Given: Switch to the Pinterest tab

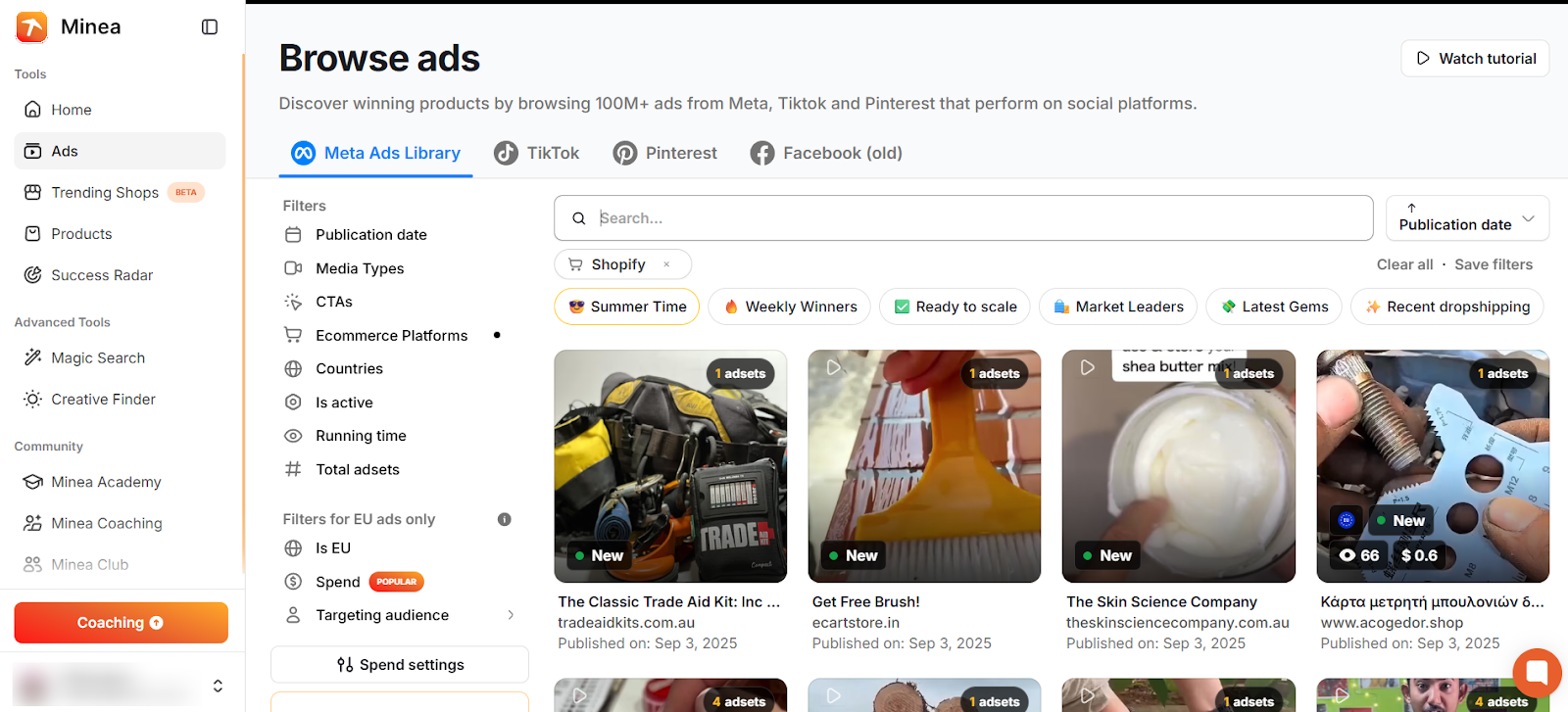Looking at the screenshot, I should tap(665, 154).
